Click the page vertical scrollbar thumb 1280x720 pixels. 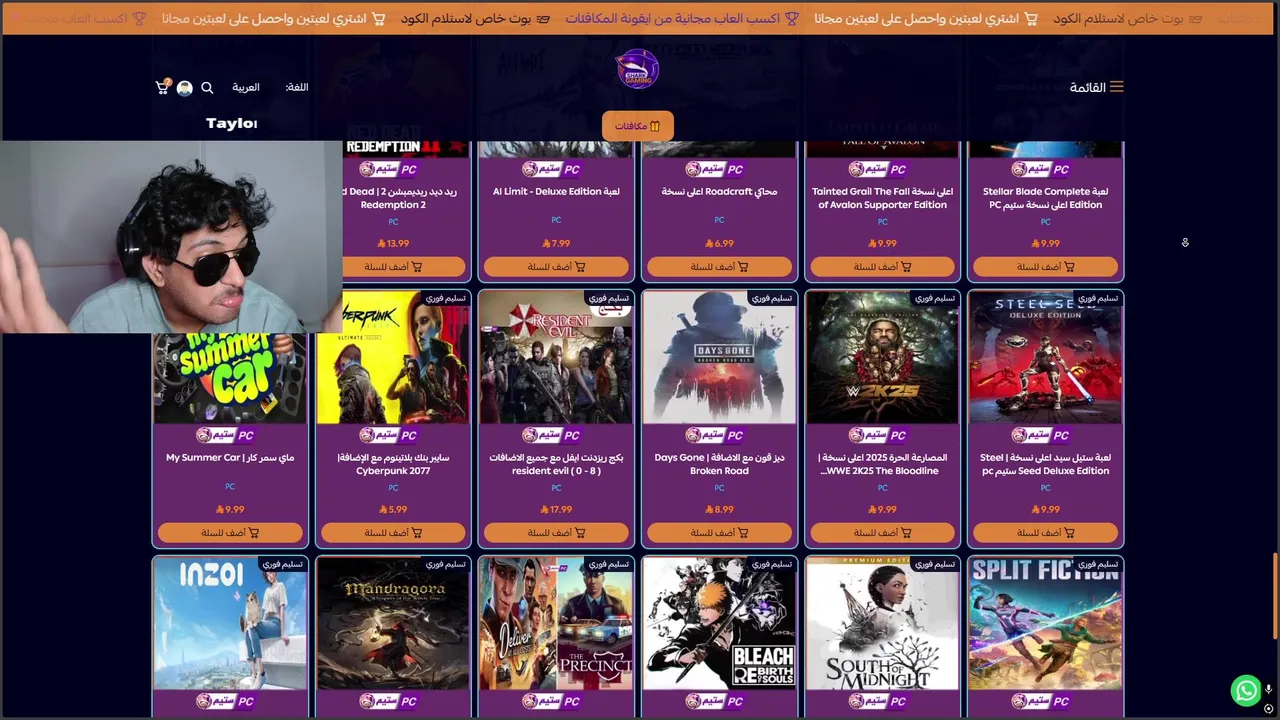coord(1274,596)
